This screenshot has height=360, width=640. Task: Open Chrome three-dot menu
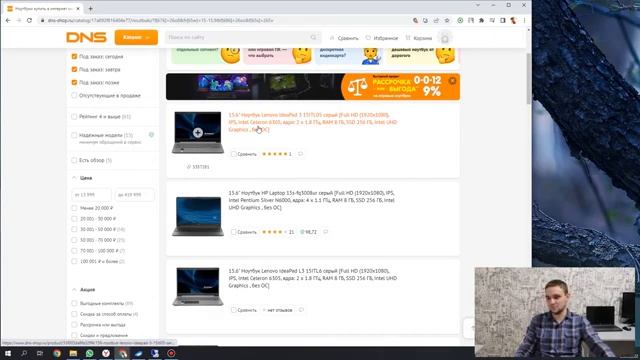524,20
